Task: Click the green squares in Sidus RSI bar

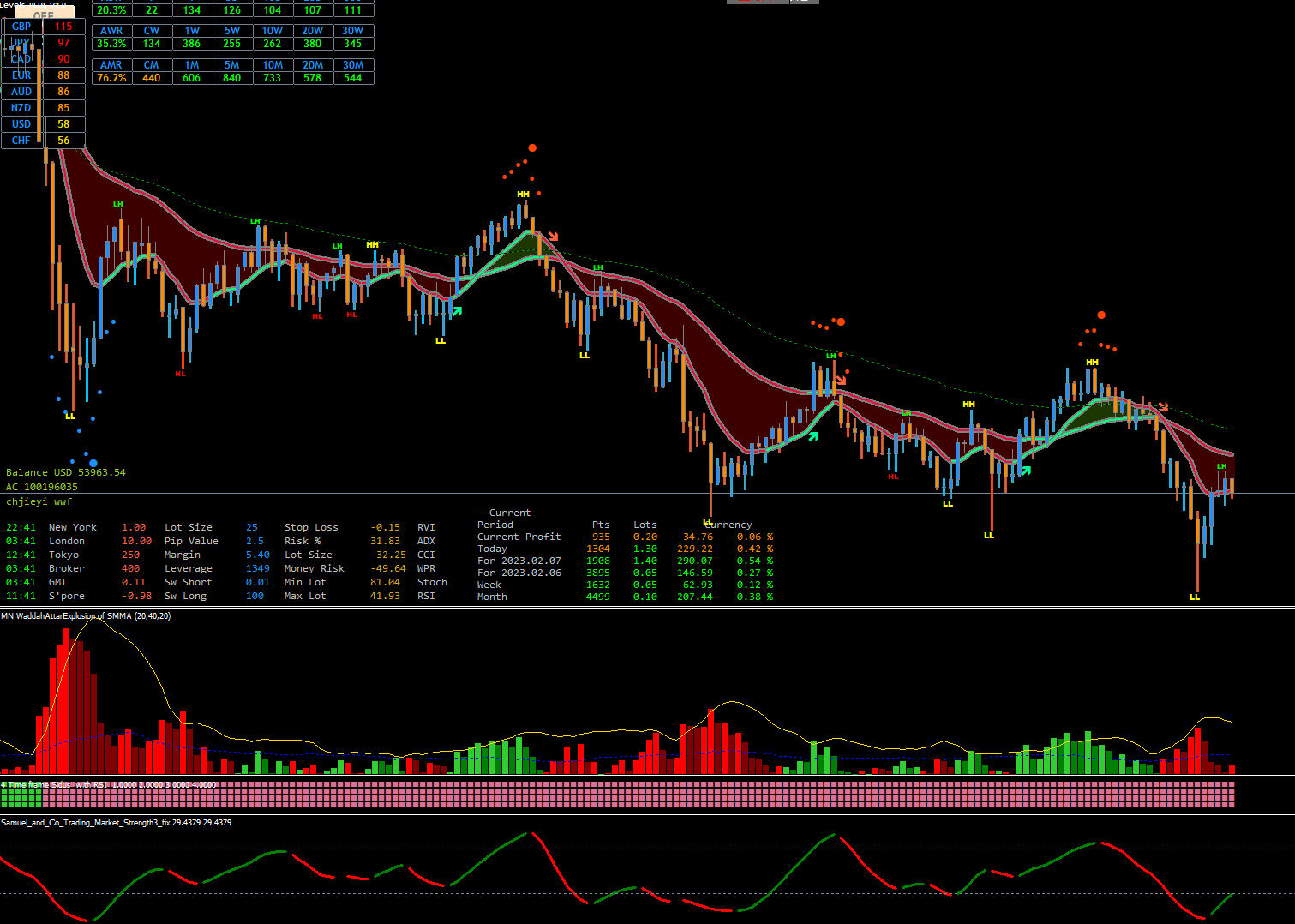Action: [x=21, y=795]
